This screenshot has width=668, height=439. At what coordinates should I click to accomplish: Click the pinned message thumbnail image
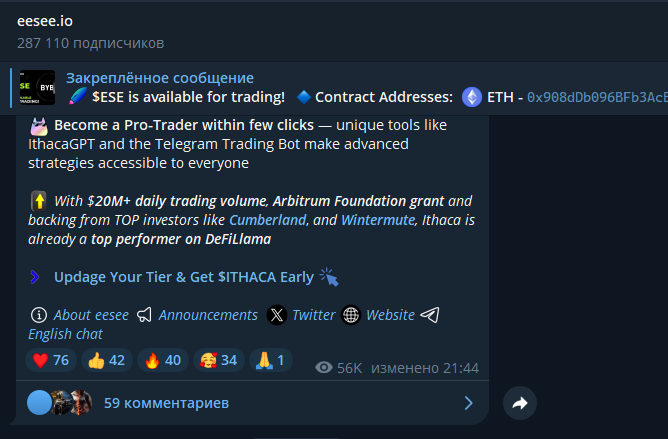[37, 87]
